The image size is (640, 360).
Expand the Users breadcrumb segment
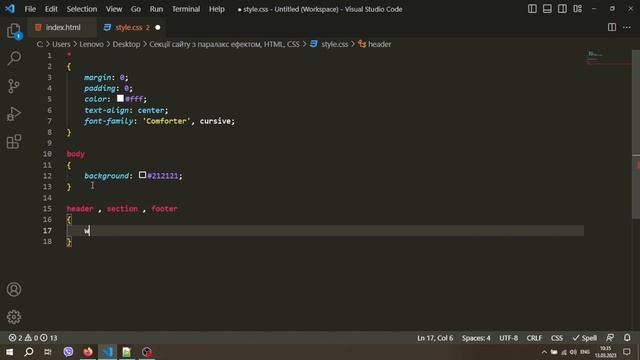(x=61, y=44)
